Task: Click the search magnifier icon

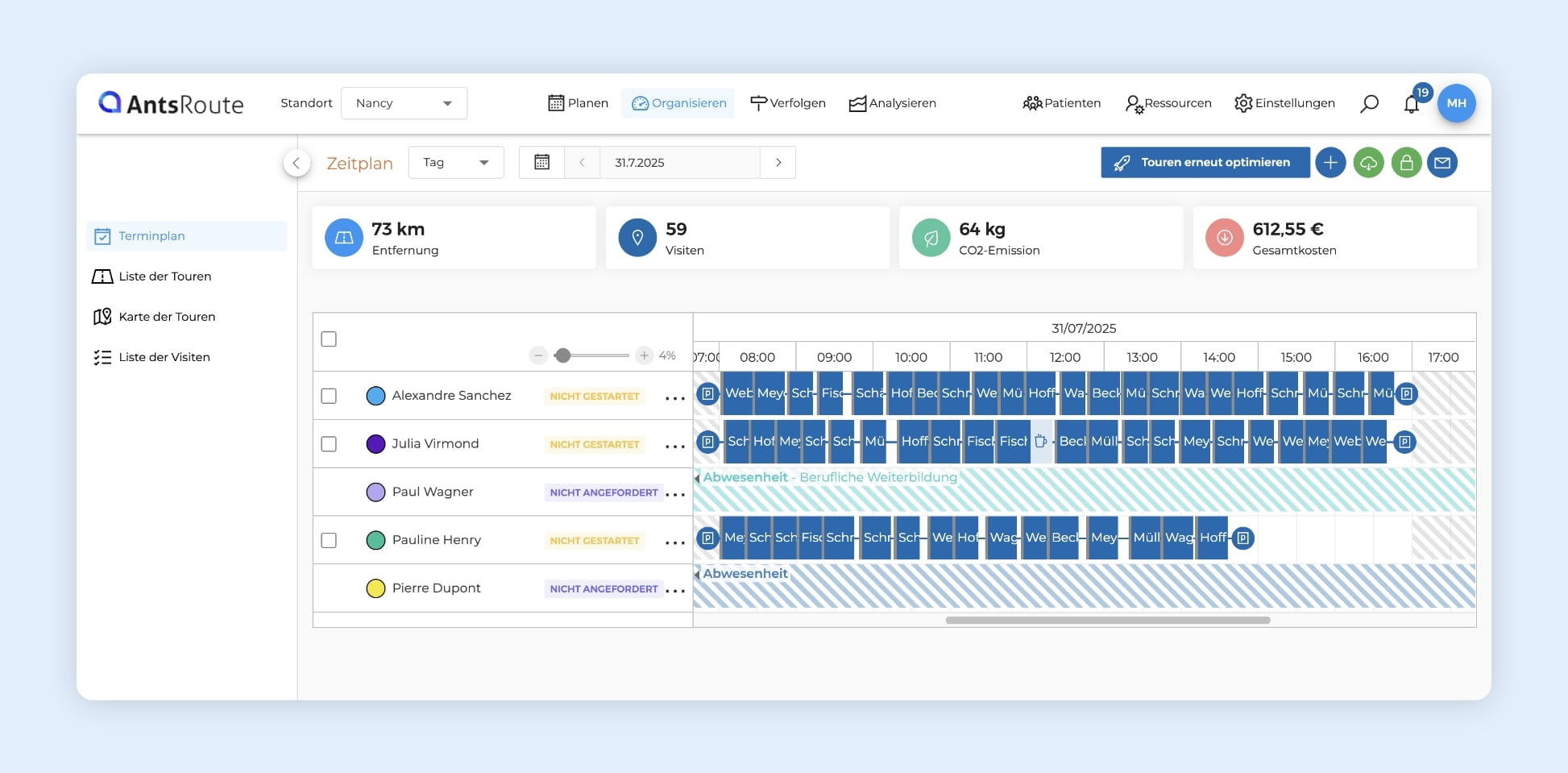Action: tap(1369, 103)
